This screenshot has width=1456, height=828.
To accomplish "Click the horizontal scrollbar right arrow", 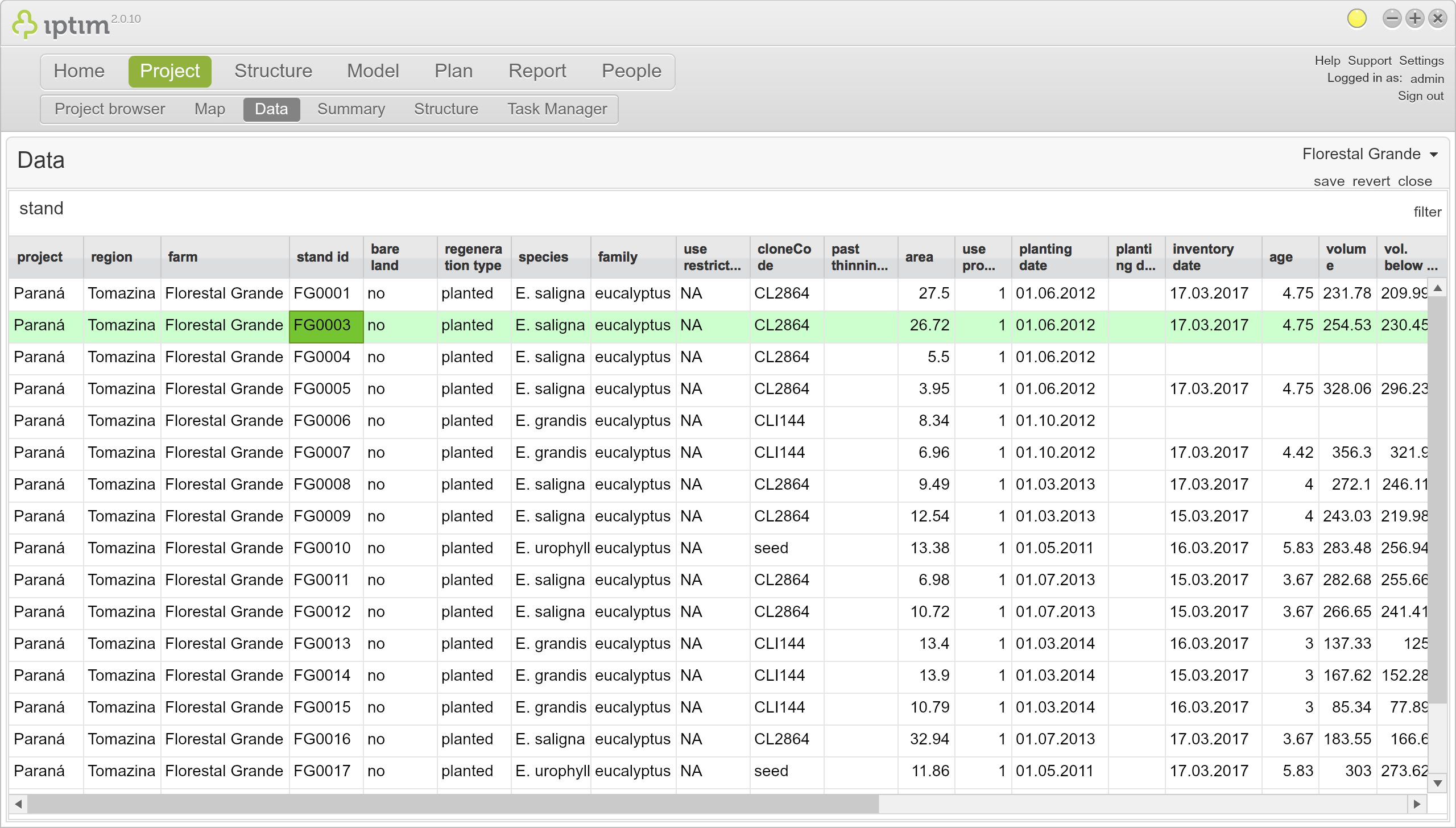I will click(x=1417, y=804).
